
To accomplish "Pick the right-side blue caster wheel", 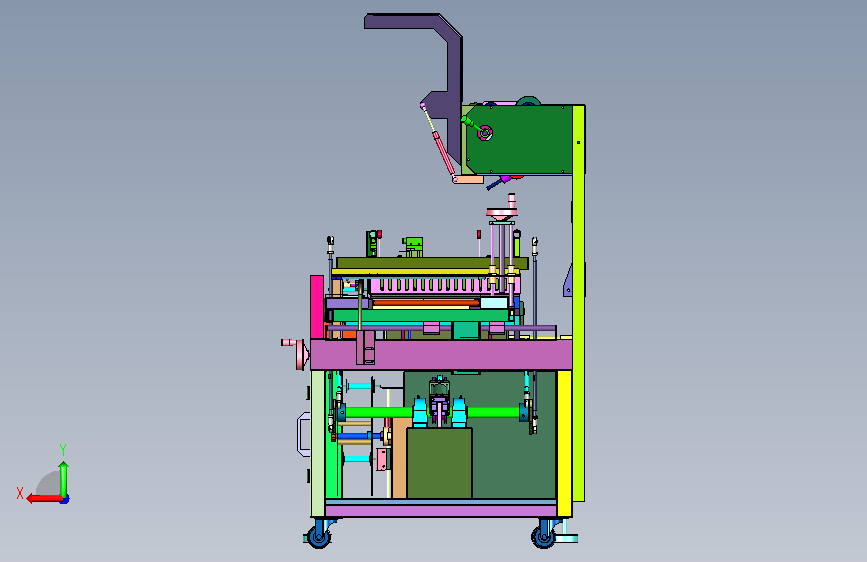I will coord(543,536).
